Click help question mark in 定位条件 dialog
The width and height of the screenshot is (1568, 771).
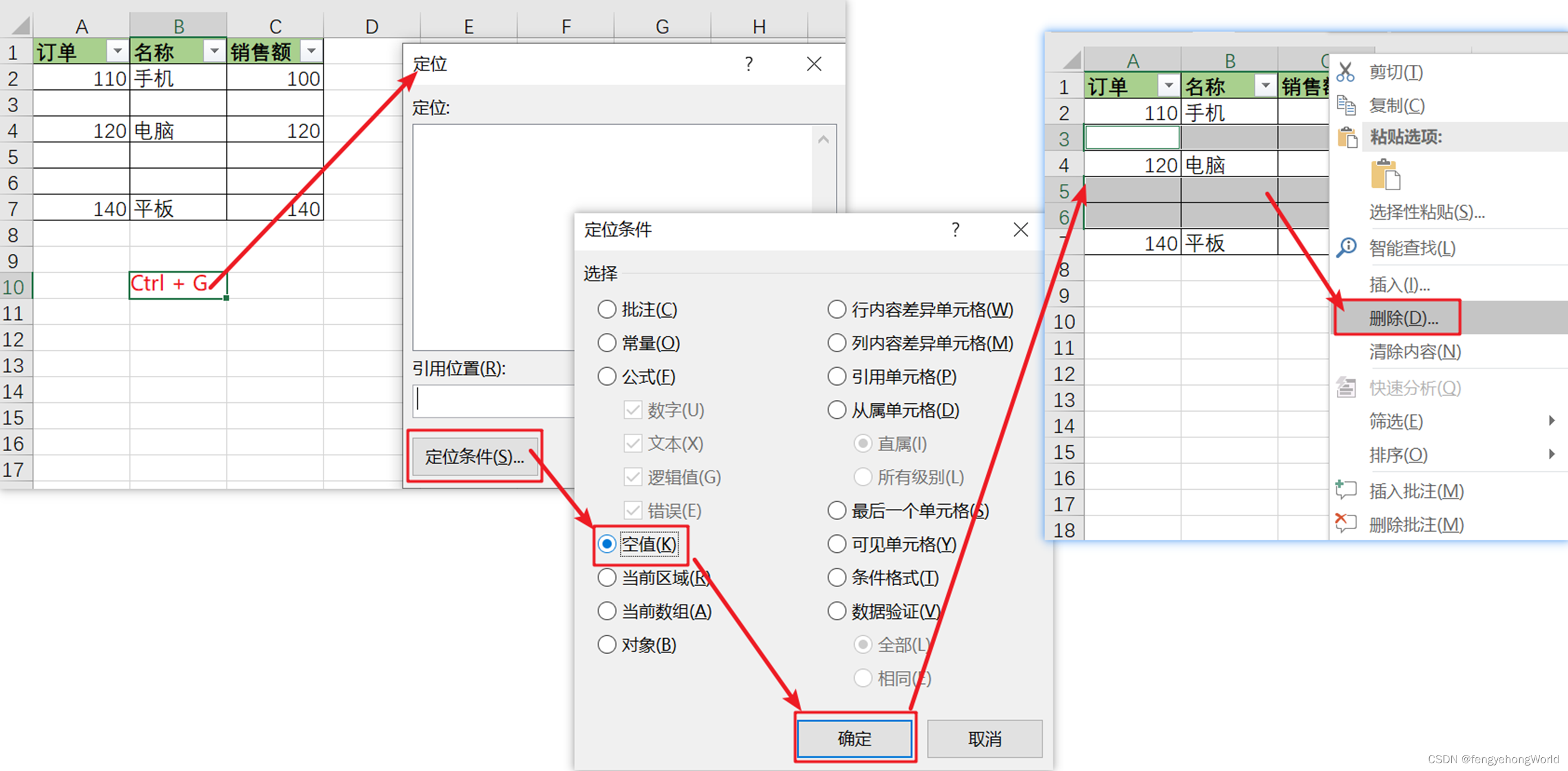click(x=955, y=230)
